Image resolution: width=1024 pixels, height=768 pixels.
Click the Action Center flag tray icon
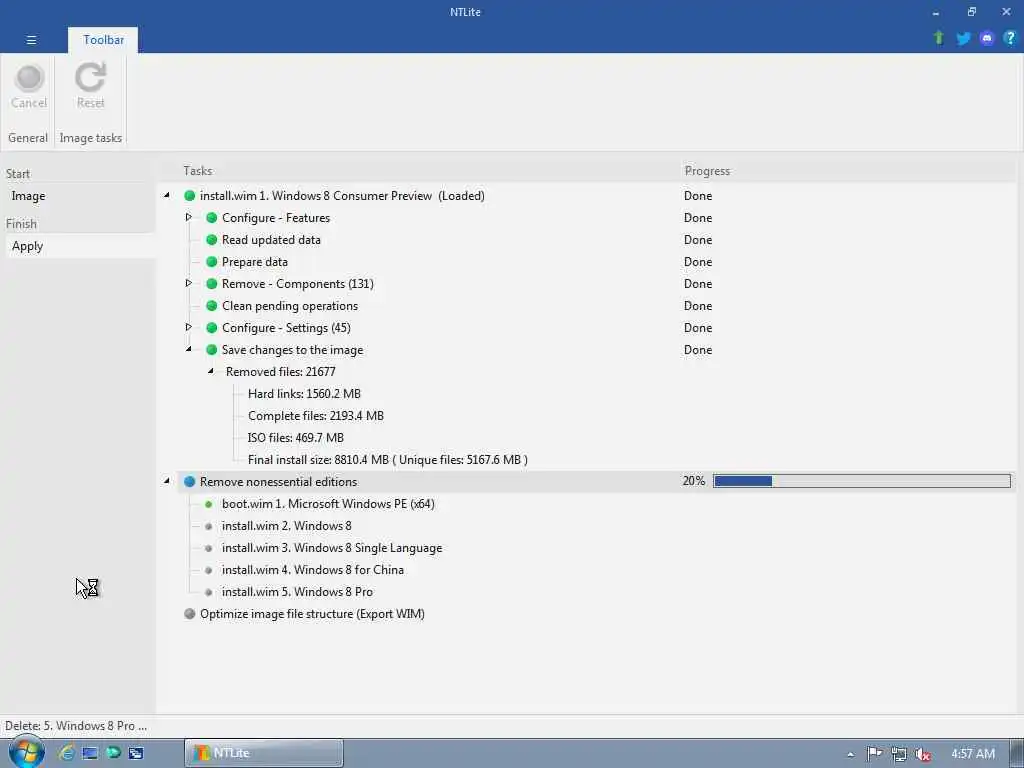point(874,754)
